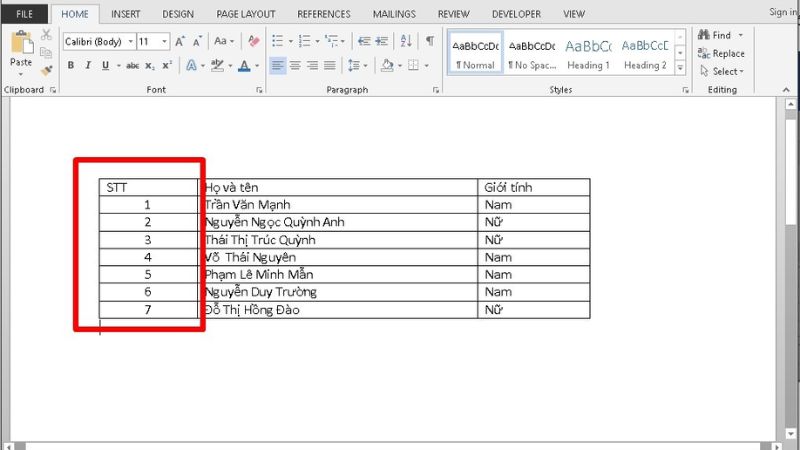This screenshot has height=450, width=800.
Task: Increase indent of the paragraph
Action: click(383, 42)
